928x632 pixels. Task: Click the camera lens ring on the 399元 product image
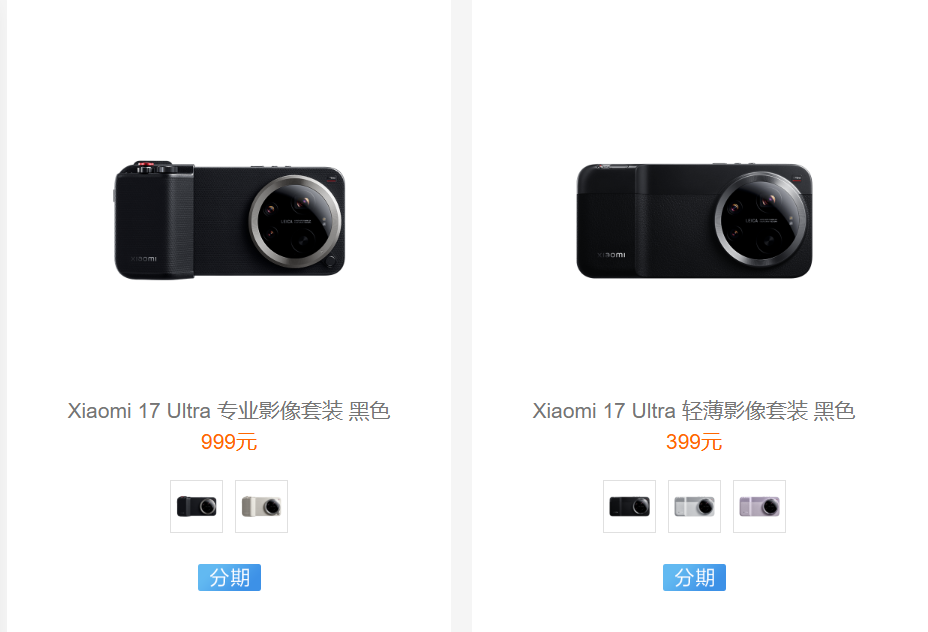pos(761,220)
